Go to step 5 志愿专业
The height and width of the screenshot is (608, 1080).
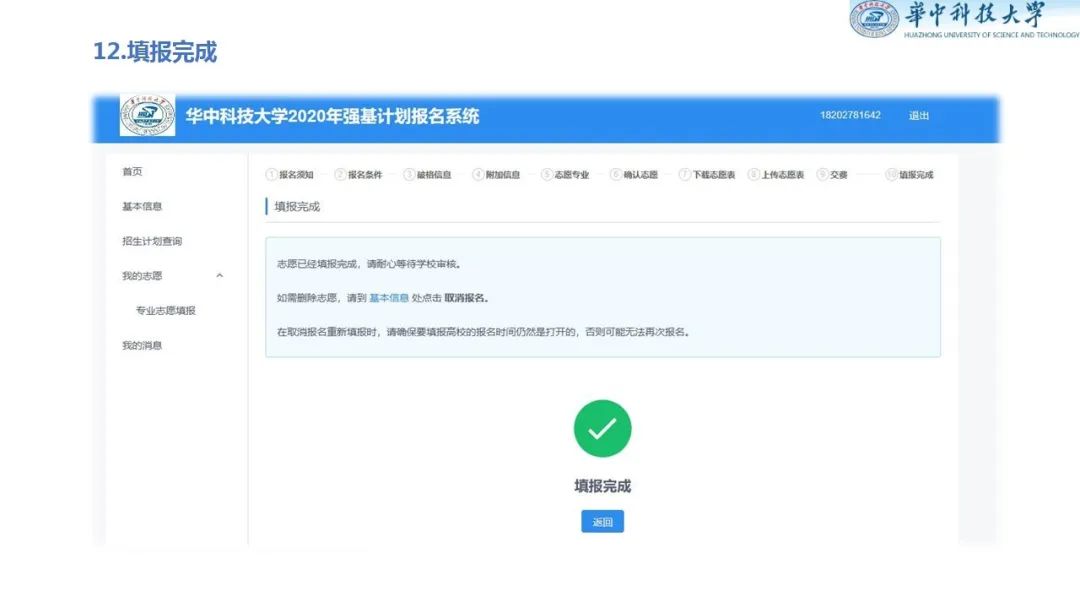565,175
